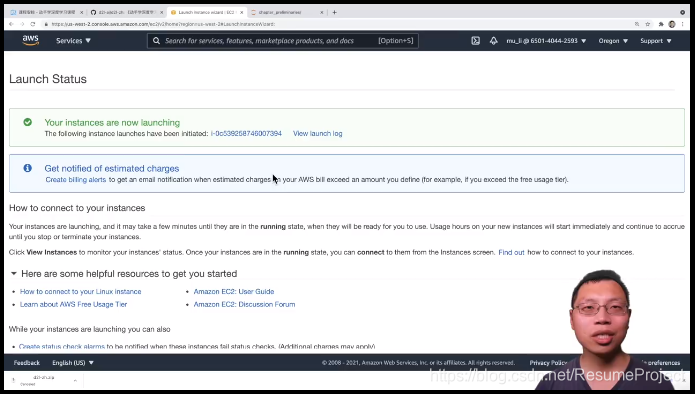Click the Chrome profile avatar

click(672, 24)
